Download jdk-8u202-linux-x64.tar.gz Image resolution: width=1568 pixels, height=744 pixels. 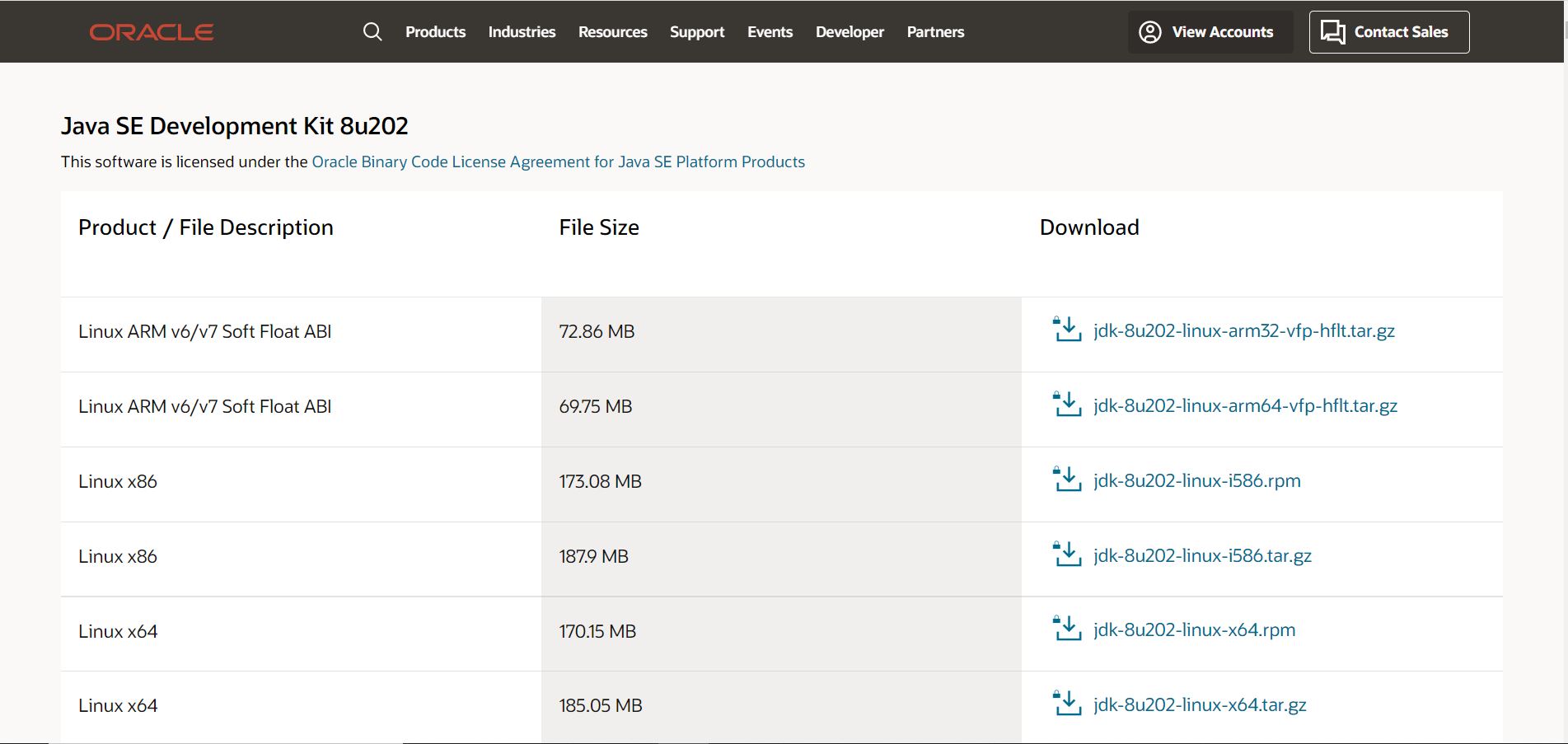(x=1200, y=704)
